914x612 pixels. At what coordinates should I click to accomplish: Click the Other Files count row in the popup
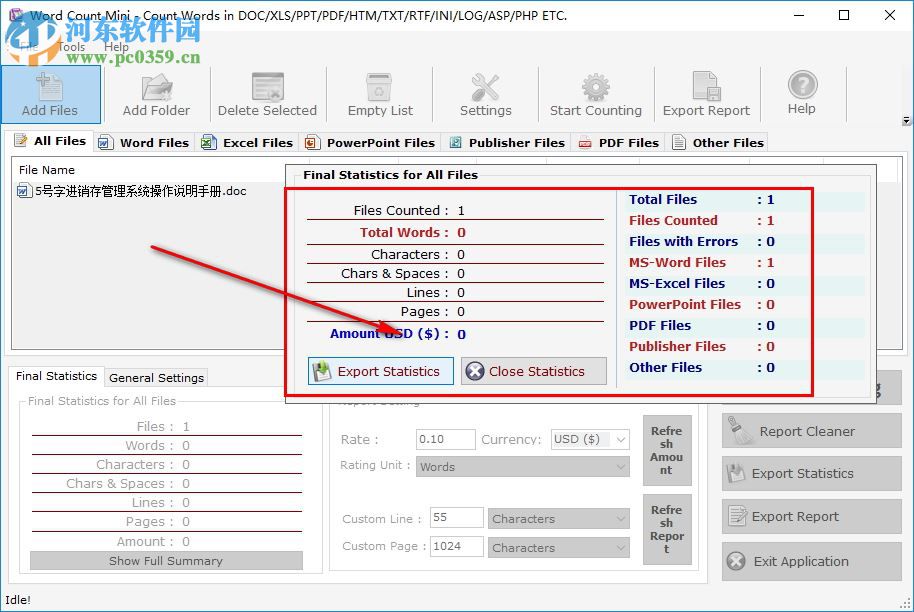click(x=702, y=367)
